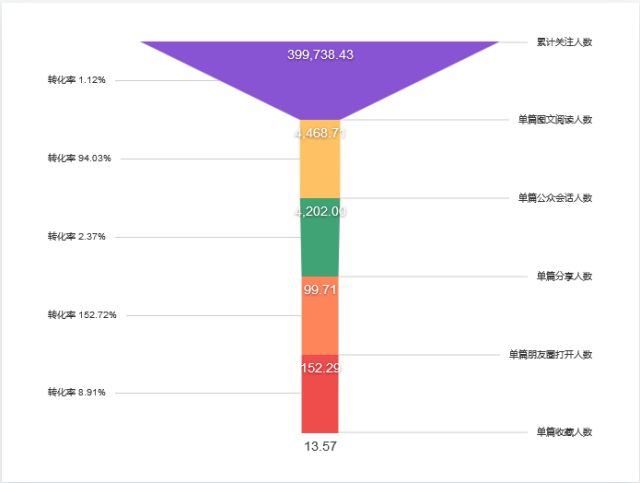
Task: Select the orange funnel segment 99.71
Action: click(x=320, y=316)
